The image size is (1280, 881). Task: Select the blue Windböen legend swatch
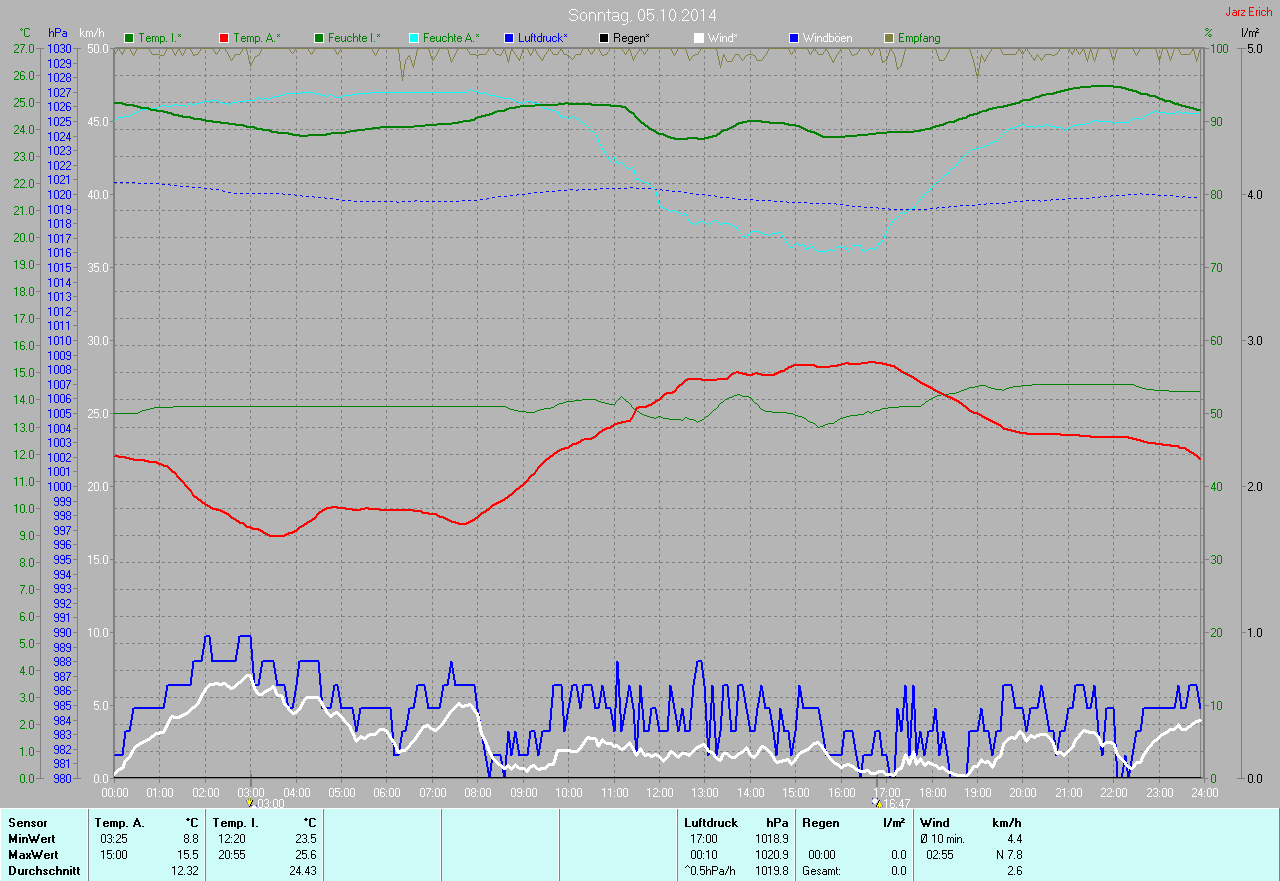(793, 38)
